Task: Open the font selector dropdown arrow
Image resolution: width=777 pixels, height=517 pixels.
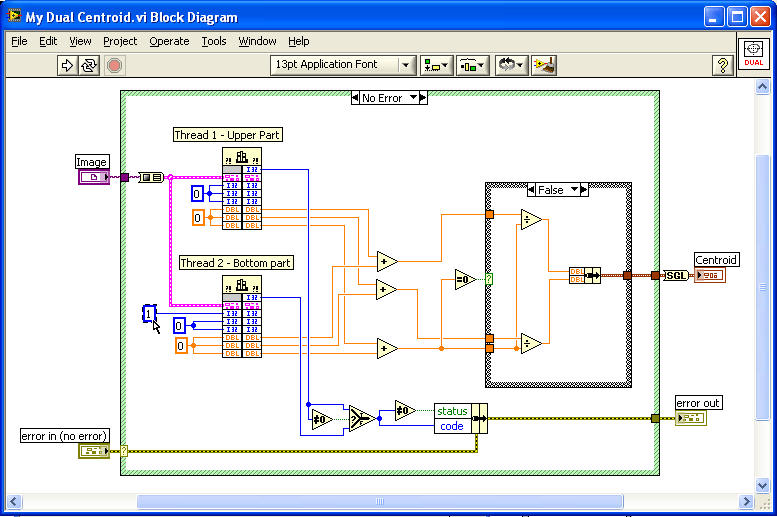Action: pos(406,65)
